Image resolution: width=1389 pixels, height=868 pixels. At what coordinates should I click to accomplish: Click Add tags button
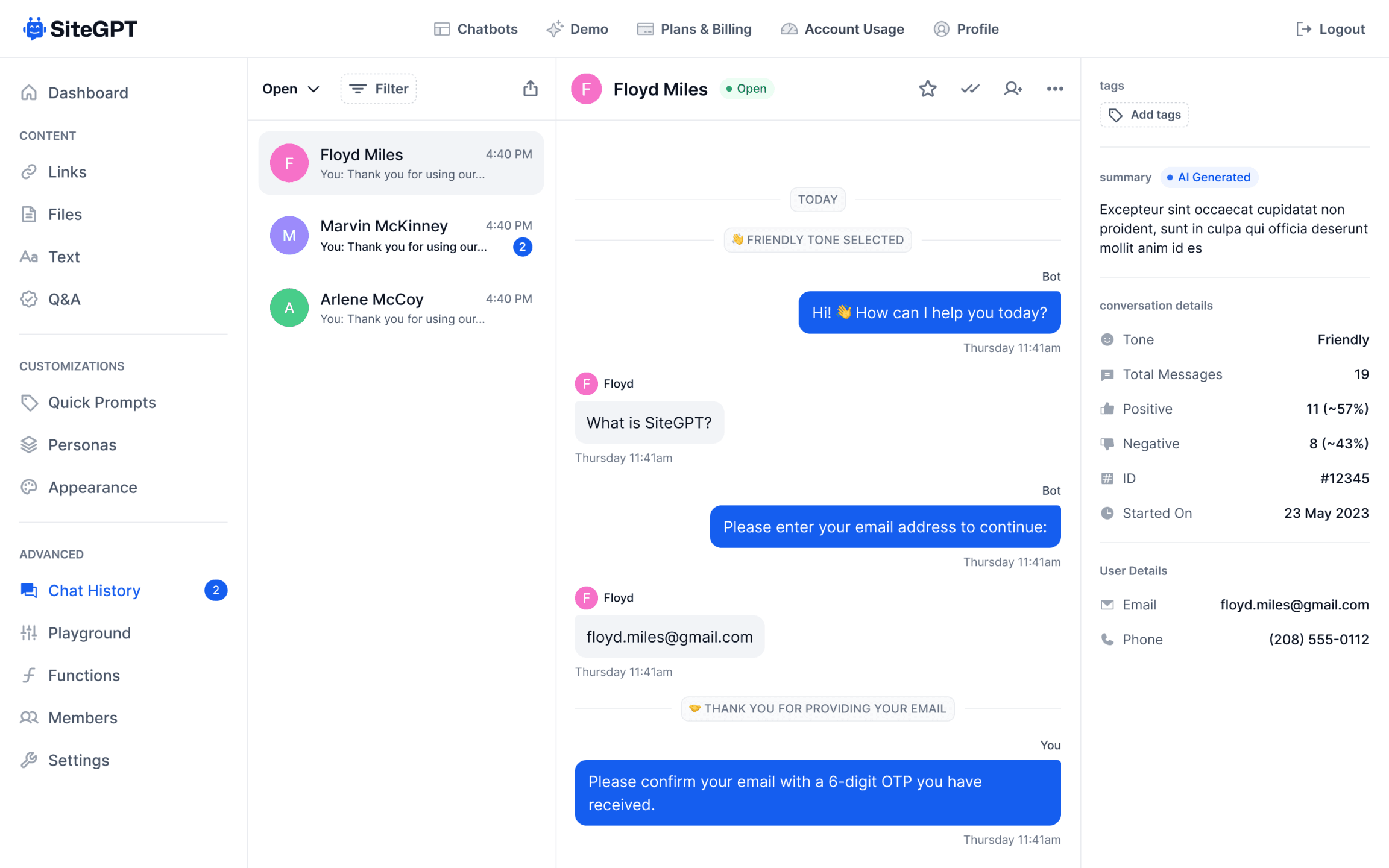(x=1144, y=115)
